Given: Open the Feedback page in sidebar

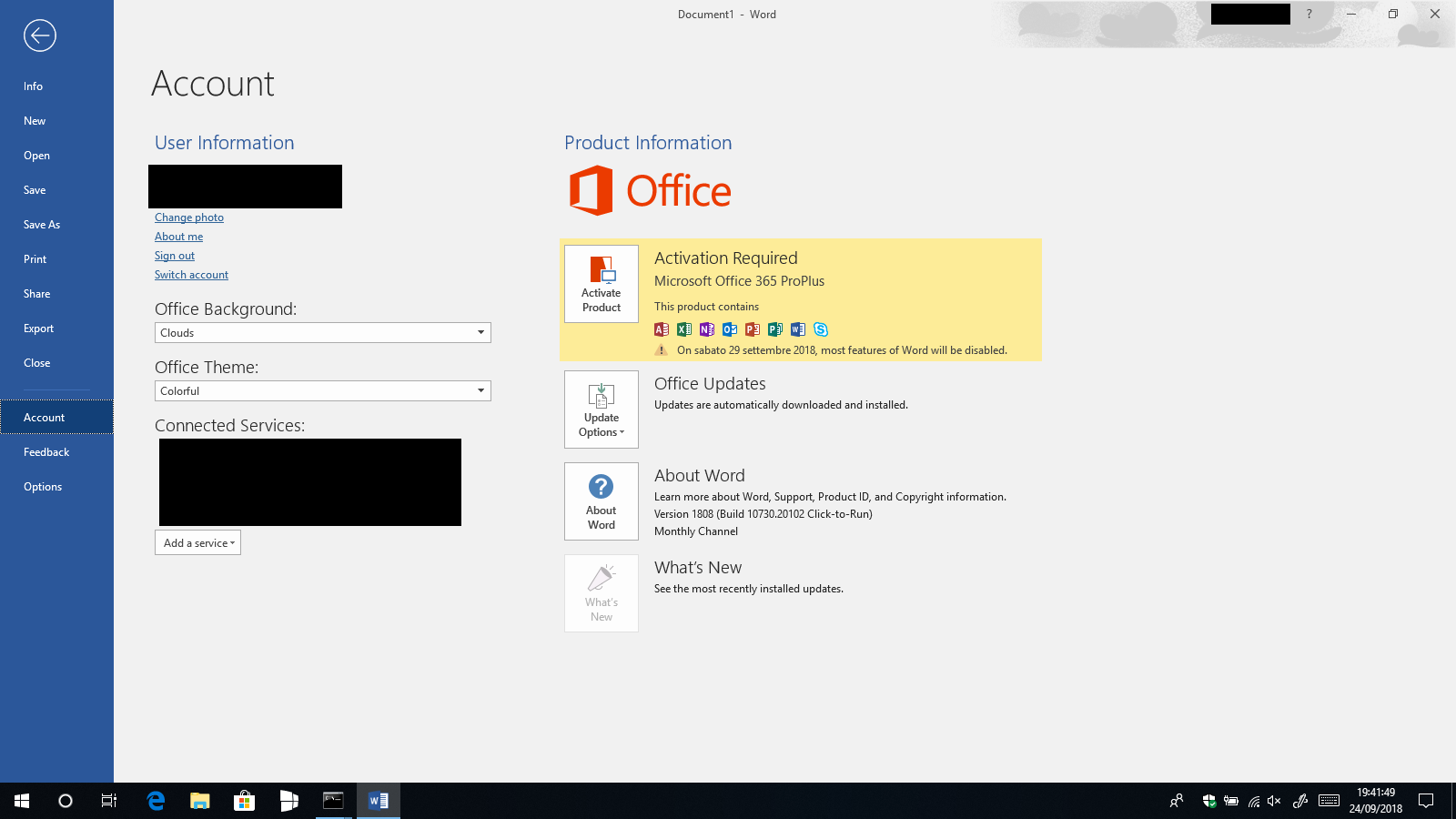Looking at the screenshot, I should [46, 452].
